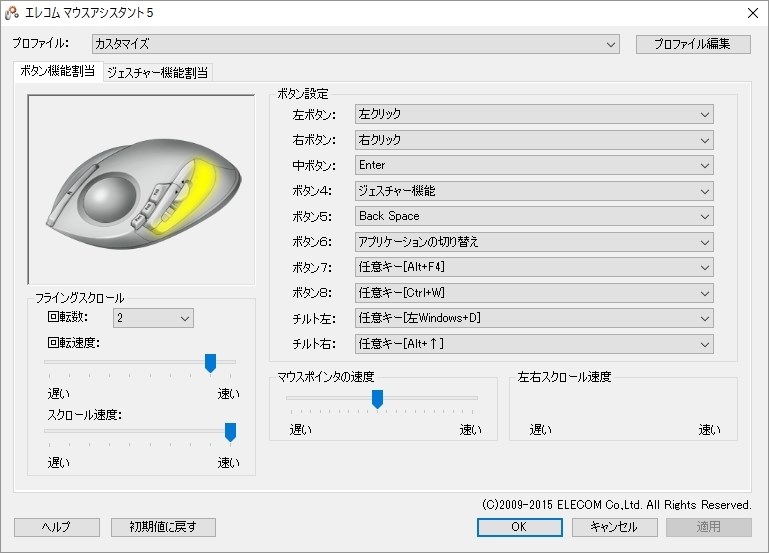The image size is (769, 553).
Task: Open the ボタン8 dropdown set to Ctrl+W
Action: point(534,293)
